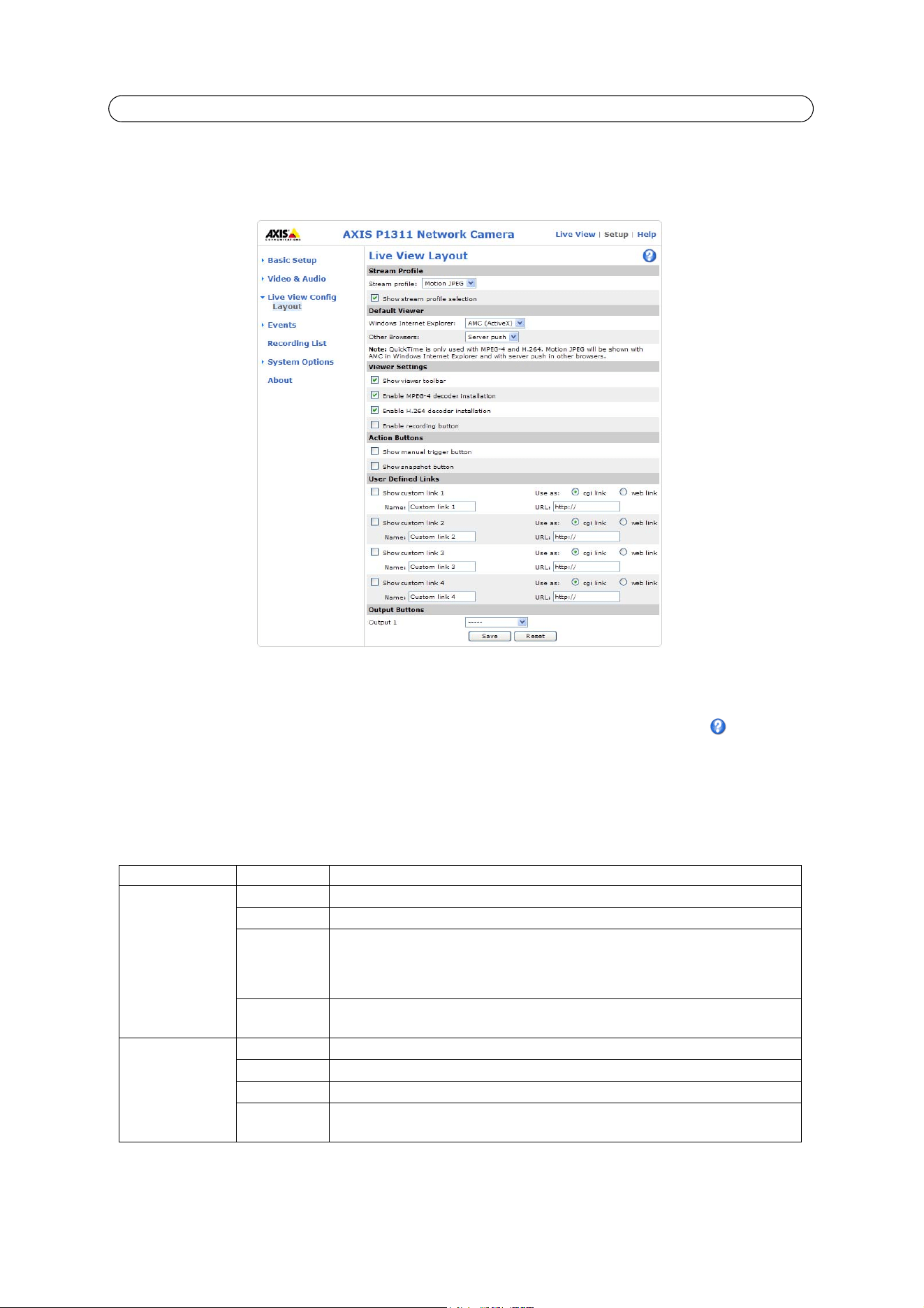Expand the Basic Setup menu
924x1308 pixels.
[x=292, y=260]
